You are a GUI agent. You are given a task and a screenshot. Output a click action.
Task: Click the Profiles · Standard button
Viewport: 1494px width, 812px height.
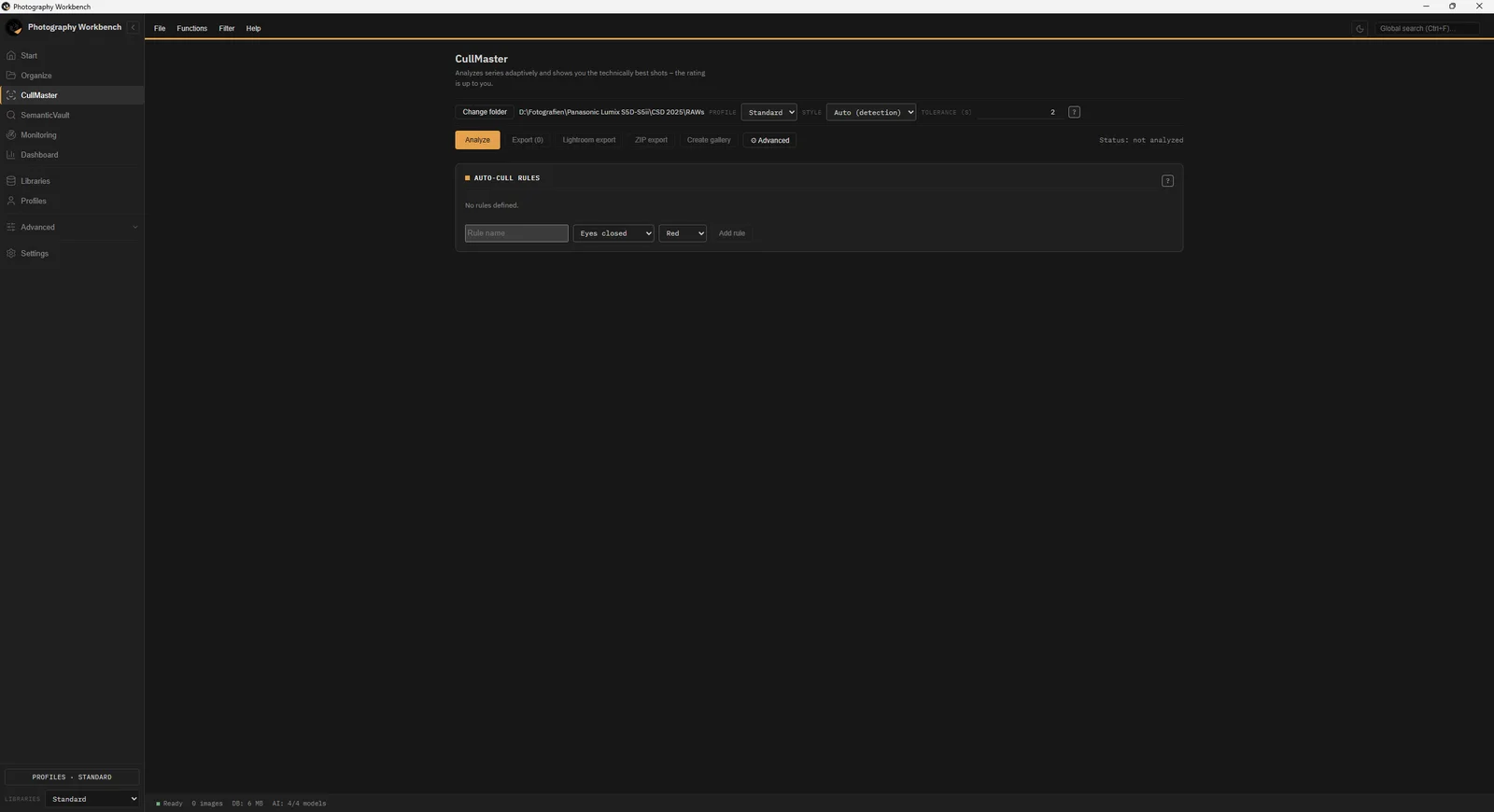[72, 777]
